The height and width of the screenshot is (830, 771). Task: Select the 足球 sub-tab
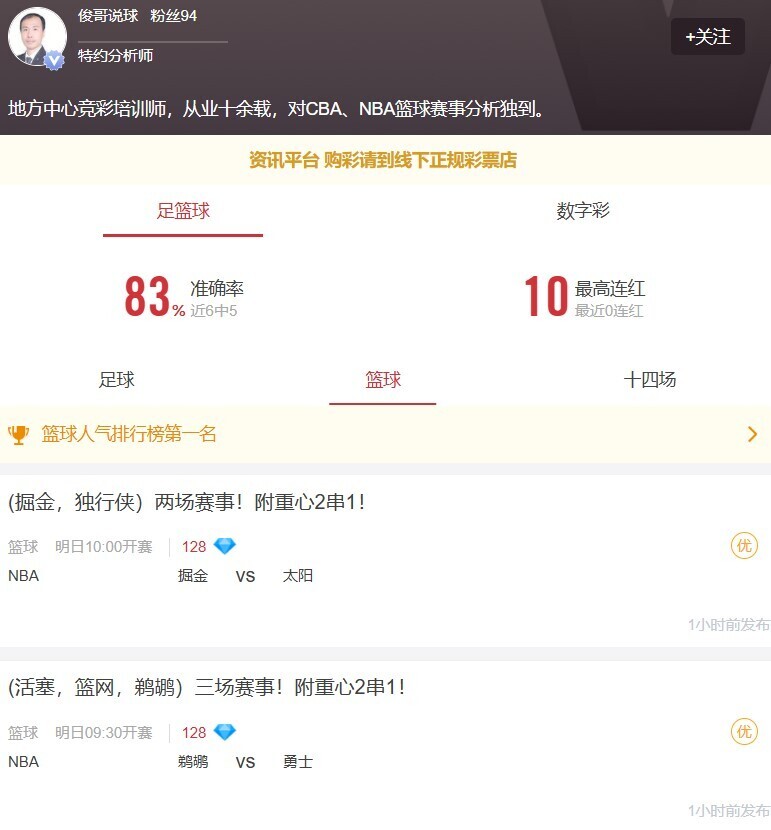pyautogui.click(x=116, y=380)
